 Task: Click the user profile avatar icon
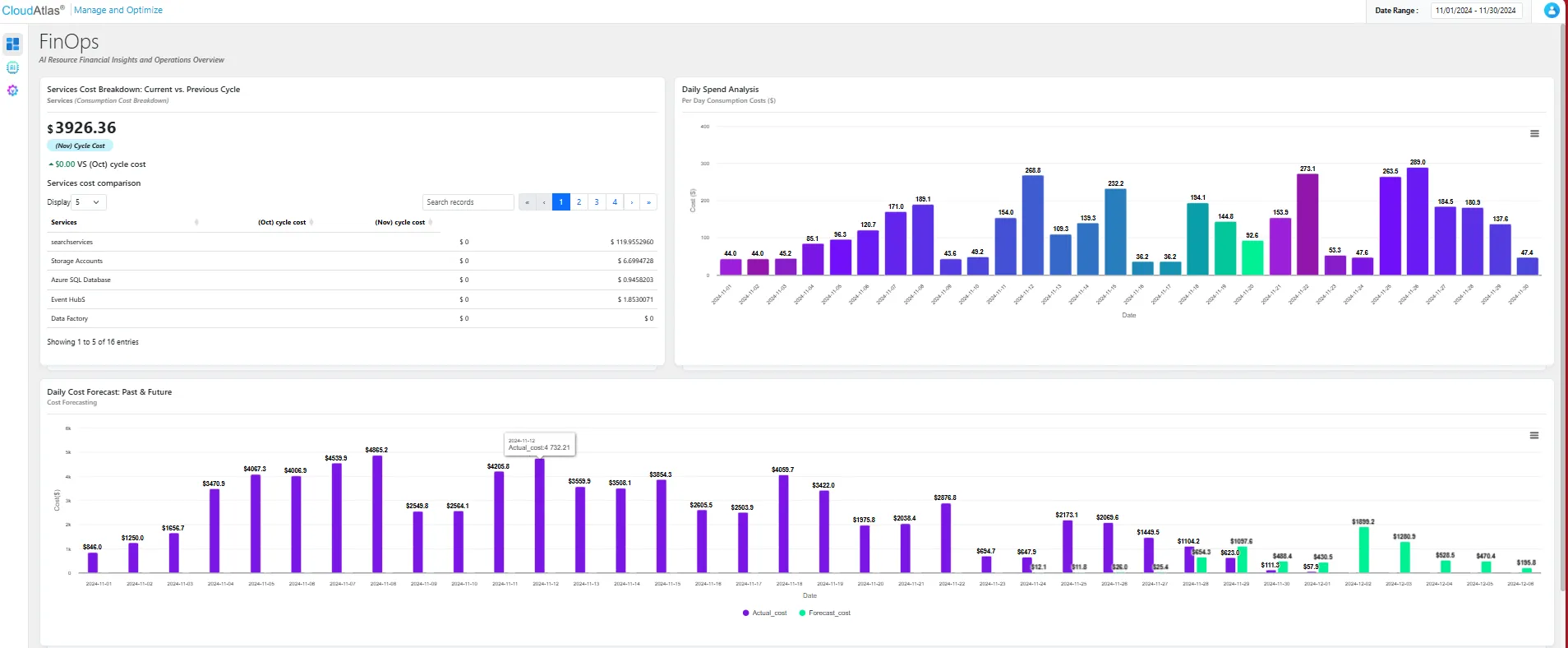pyautogui.click(x=1552, y=11)
